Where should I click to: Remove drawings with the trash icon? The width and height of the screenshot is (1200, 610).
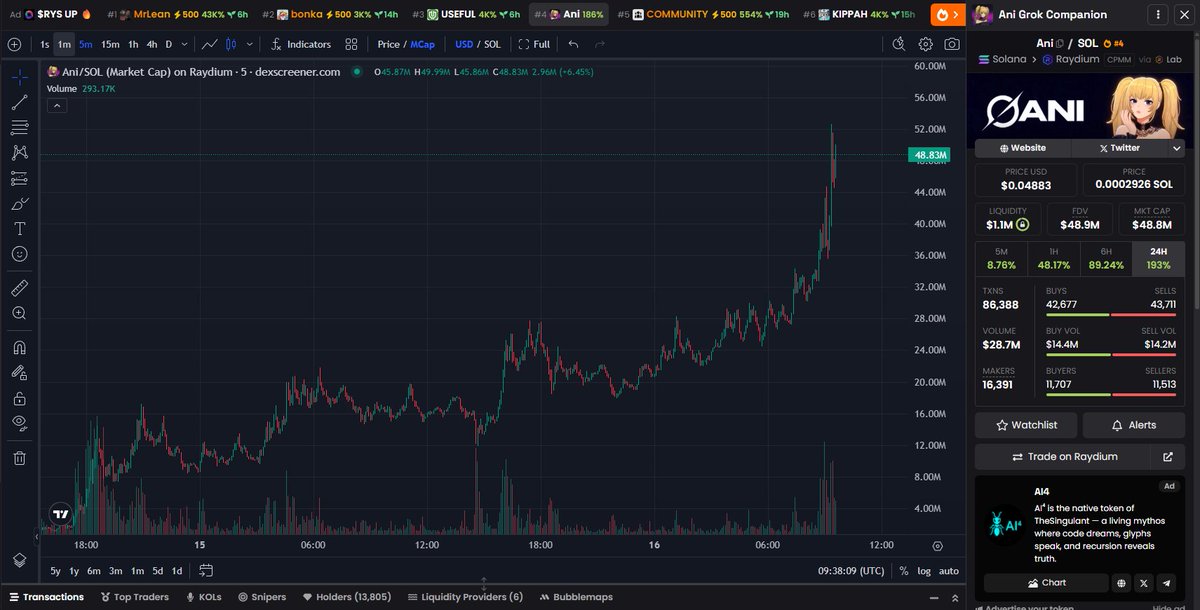coord(19,458)
